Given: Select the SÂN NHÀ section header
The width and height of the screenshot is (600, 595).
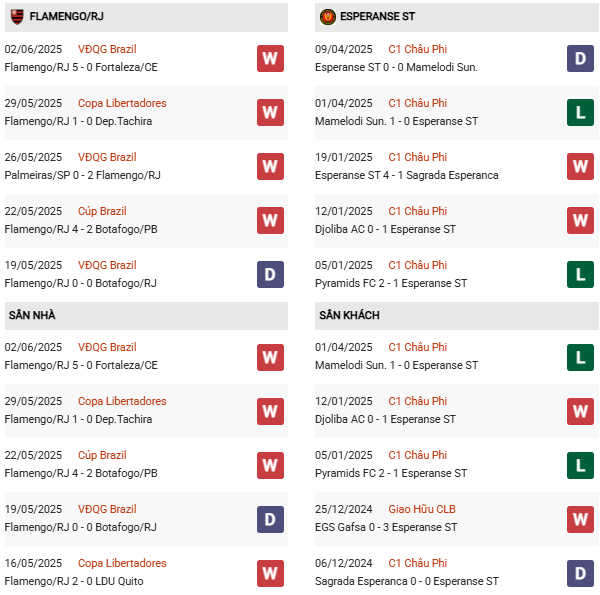Looking at the screenshot, I should click(32, 316).
